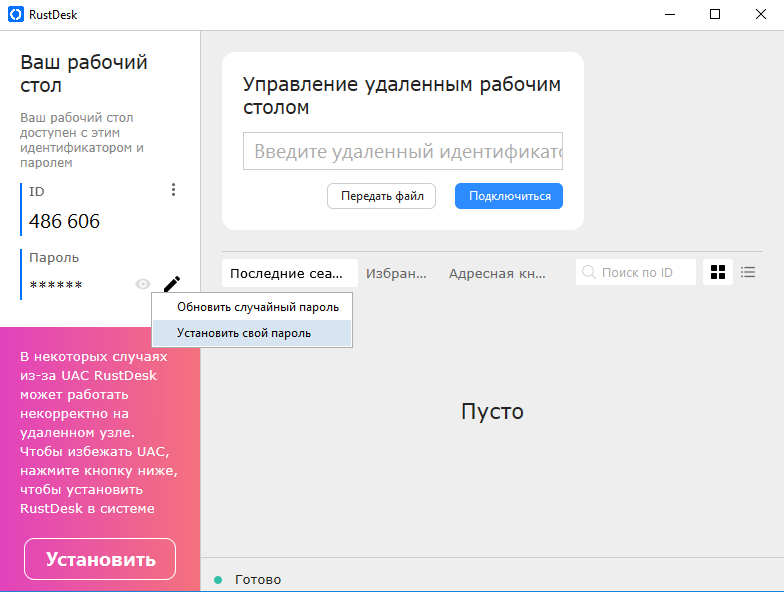Screen dimensions: 784x592
Task: Click the RustDesk logo in the title bar
Action: coord(16,14)
